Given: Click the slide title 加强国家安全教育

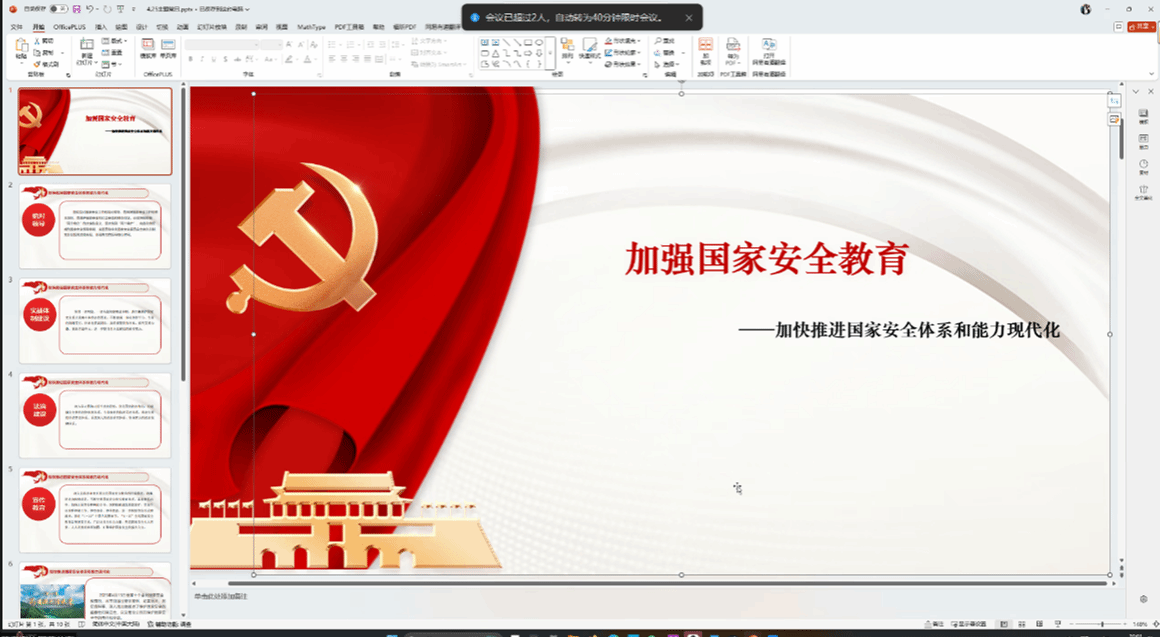Looking at the screenshot, I should pos(767,258).
